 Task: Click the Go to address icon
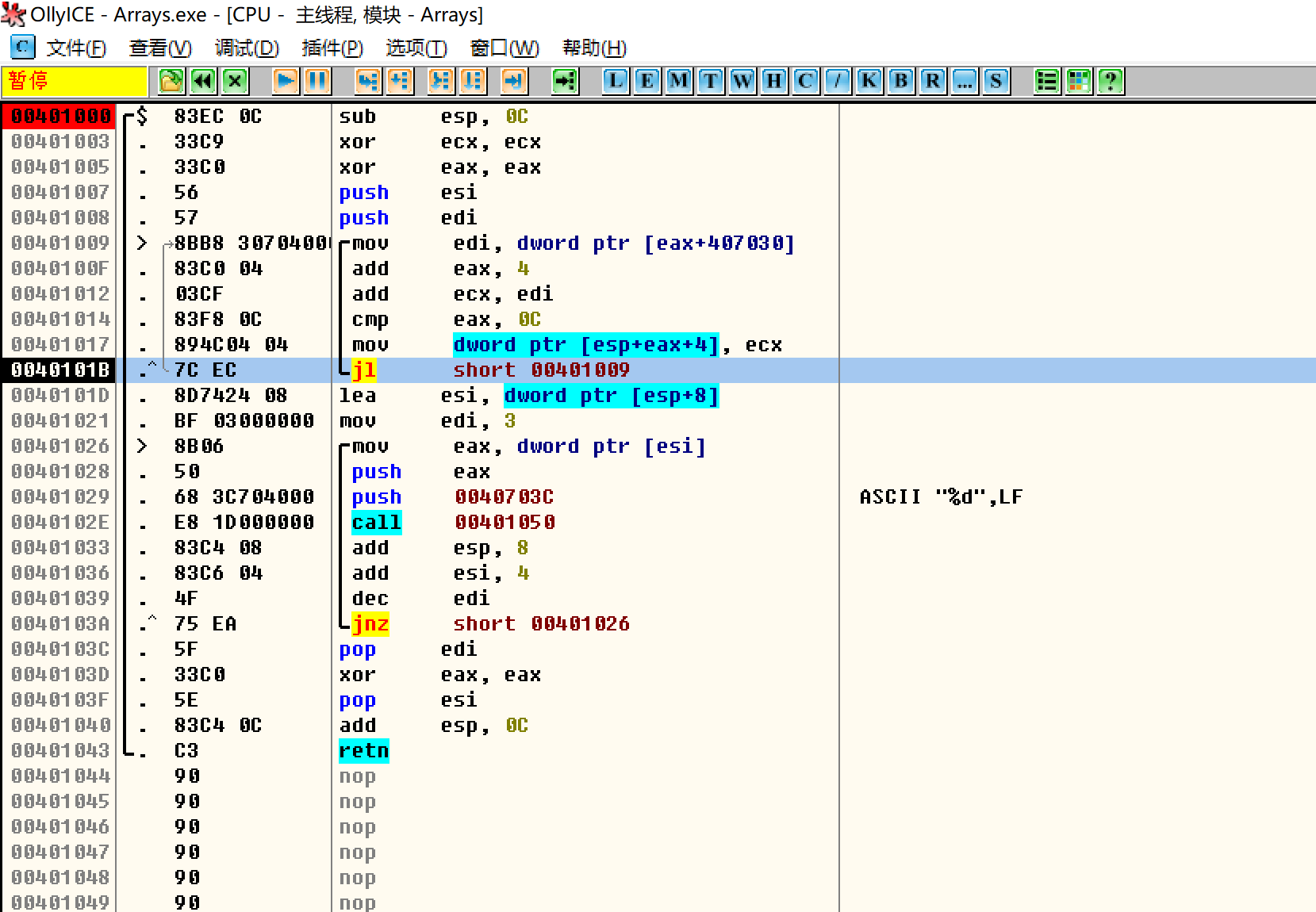[566, 81]
